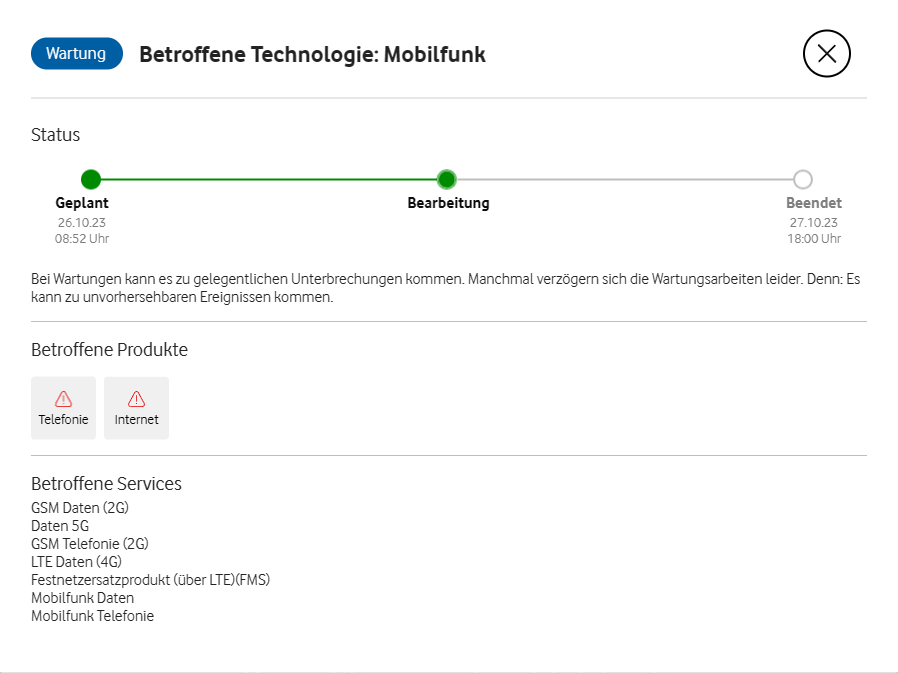Click the grey remaining progress line
This screenshot has height=673, width=898.
coord(625,180)
